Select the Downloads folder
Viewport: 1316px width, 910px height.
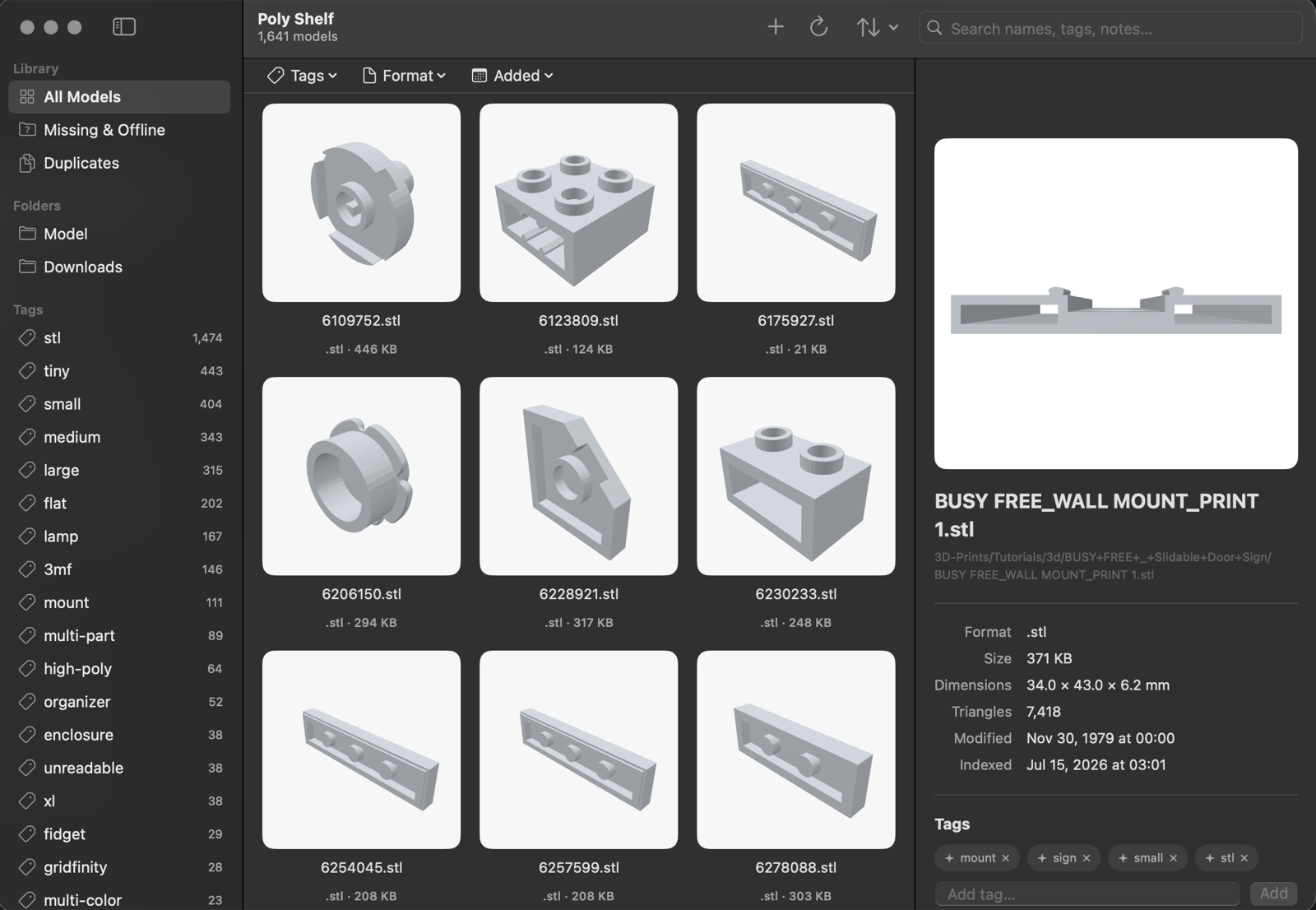[x=119, y=267]
